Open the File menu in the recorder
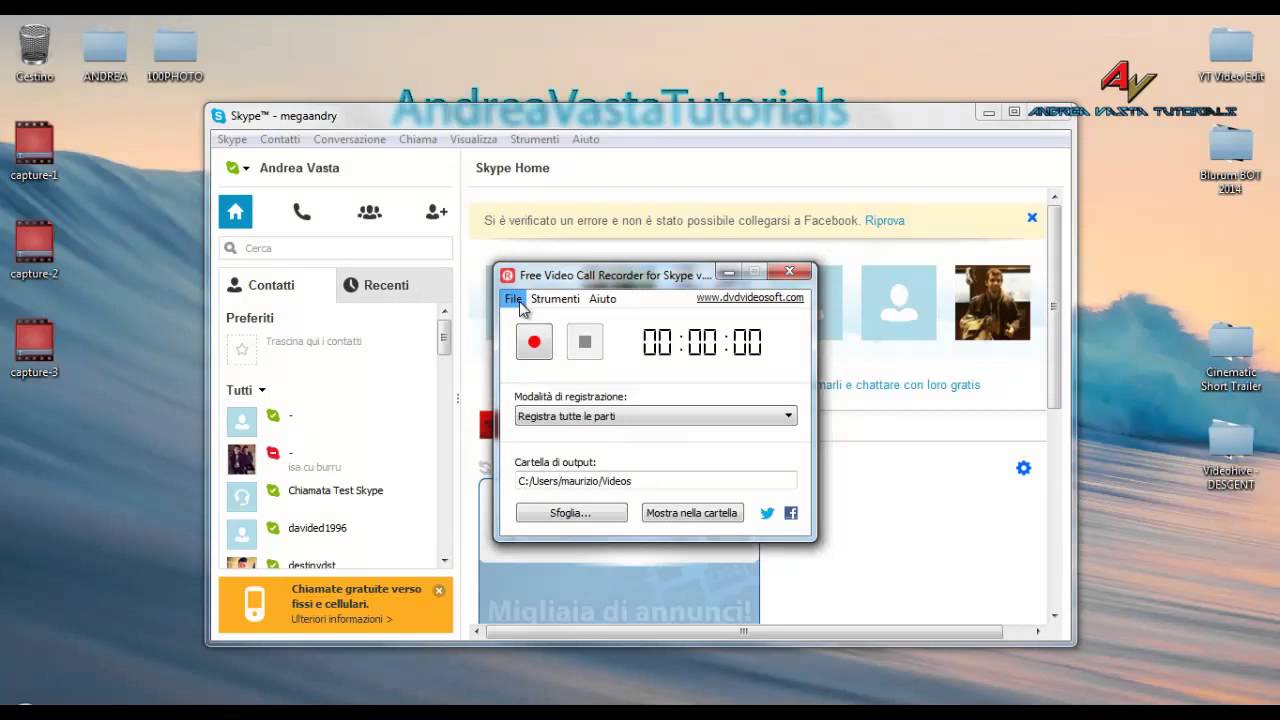Image resolution: width=1280 pixels, height=720 pixels. (x=513, y=299)
